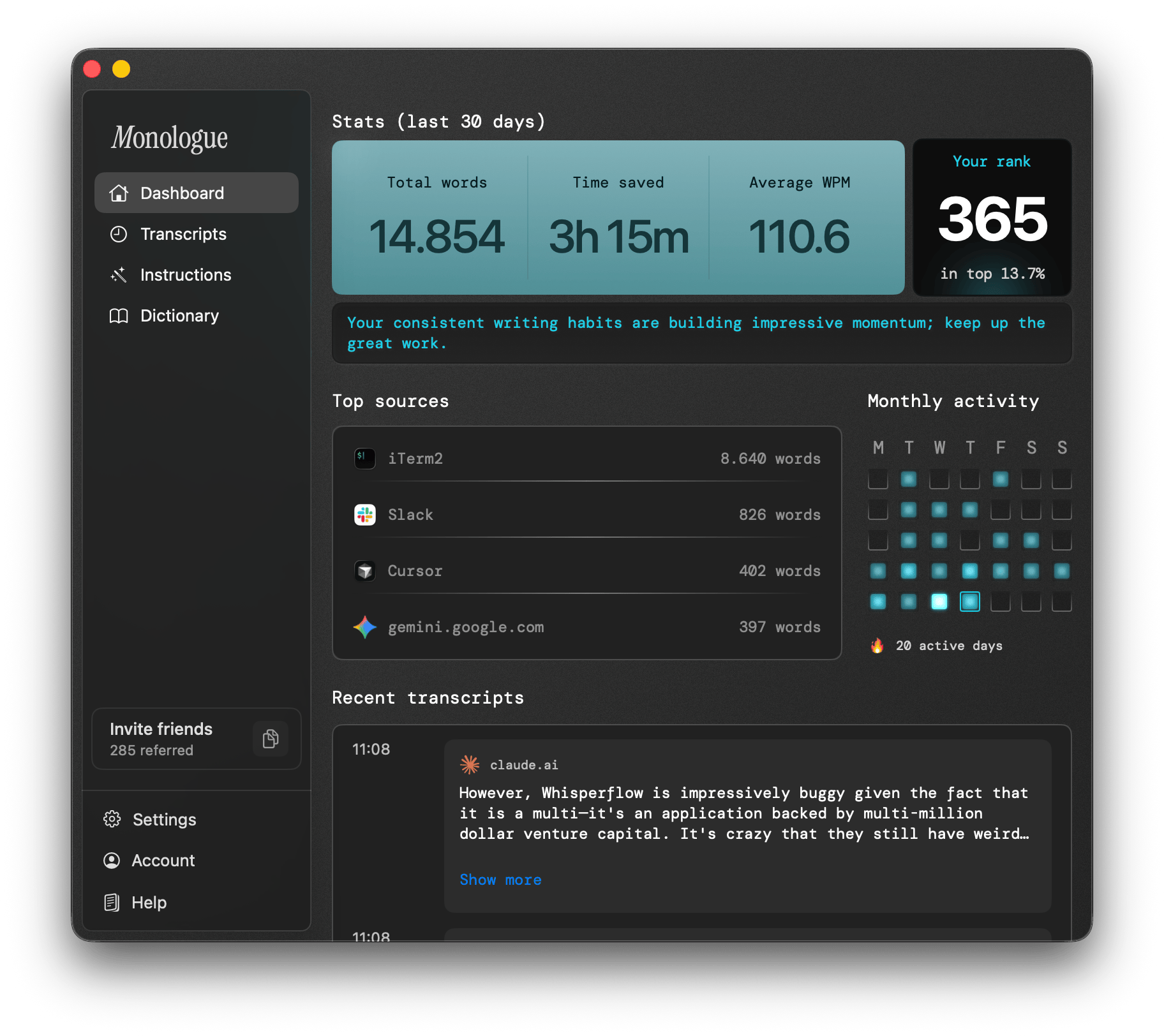Click the yellow minimize window button
The height and width of the screenshot is (1036, 1164).
click(x=121, y=69)
